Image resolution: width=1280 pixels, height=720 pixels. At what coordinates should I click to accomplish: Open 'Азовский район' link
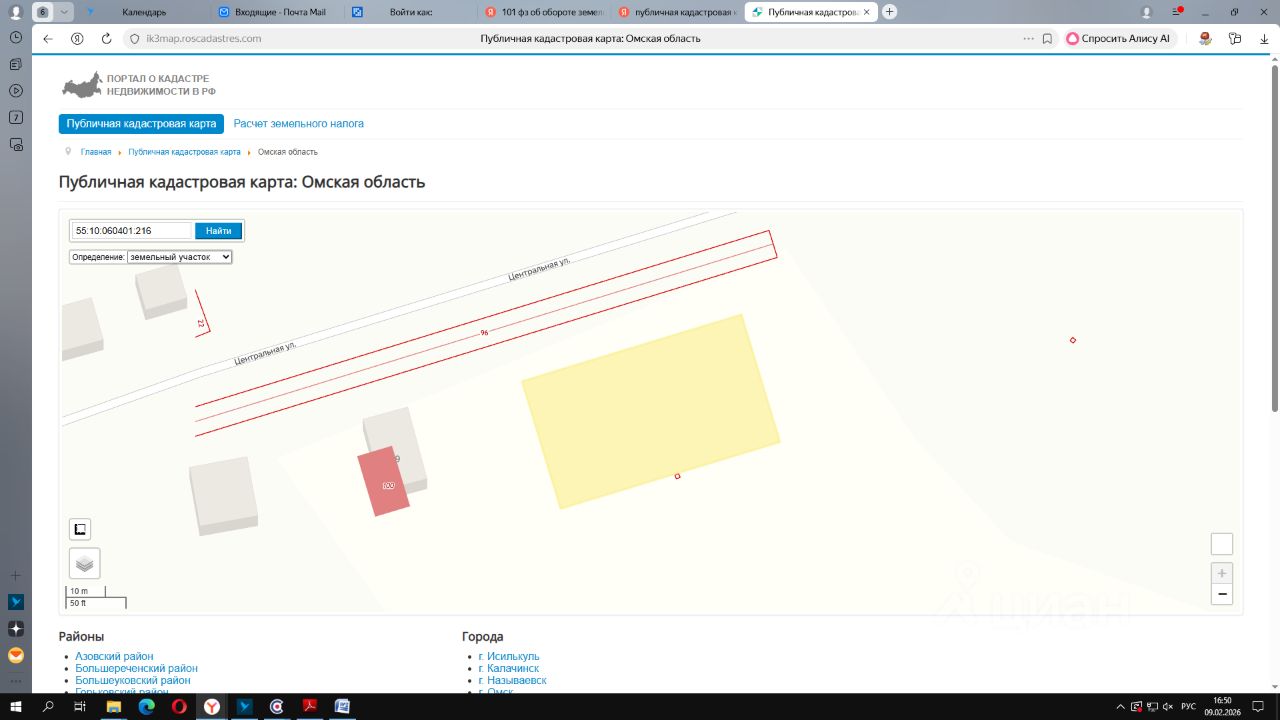[114, 656]
